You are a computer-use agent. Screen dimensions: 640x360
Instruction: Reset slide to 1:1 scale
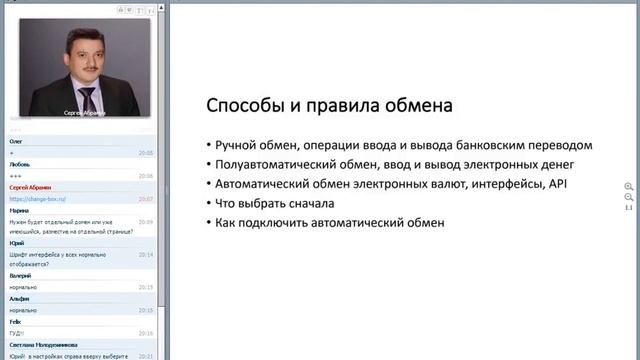[629, 208]
